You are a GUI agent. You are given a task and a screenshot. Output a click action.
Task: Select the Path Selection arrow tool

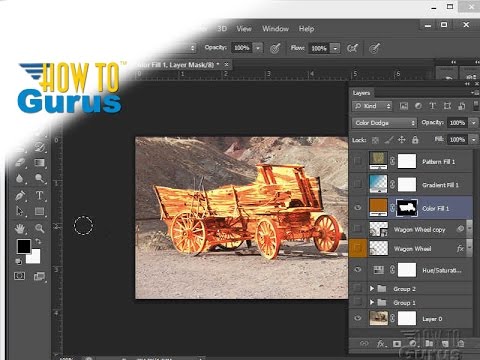coord(20,211)
